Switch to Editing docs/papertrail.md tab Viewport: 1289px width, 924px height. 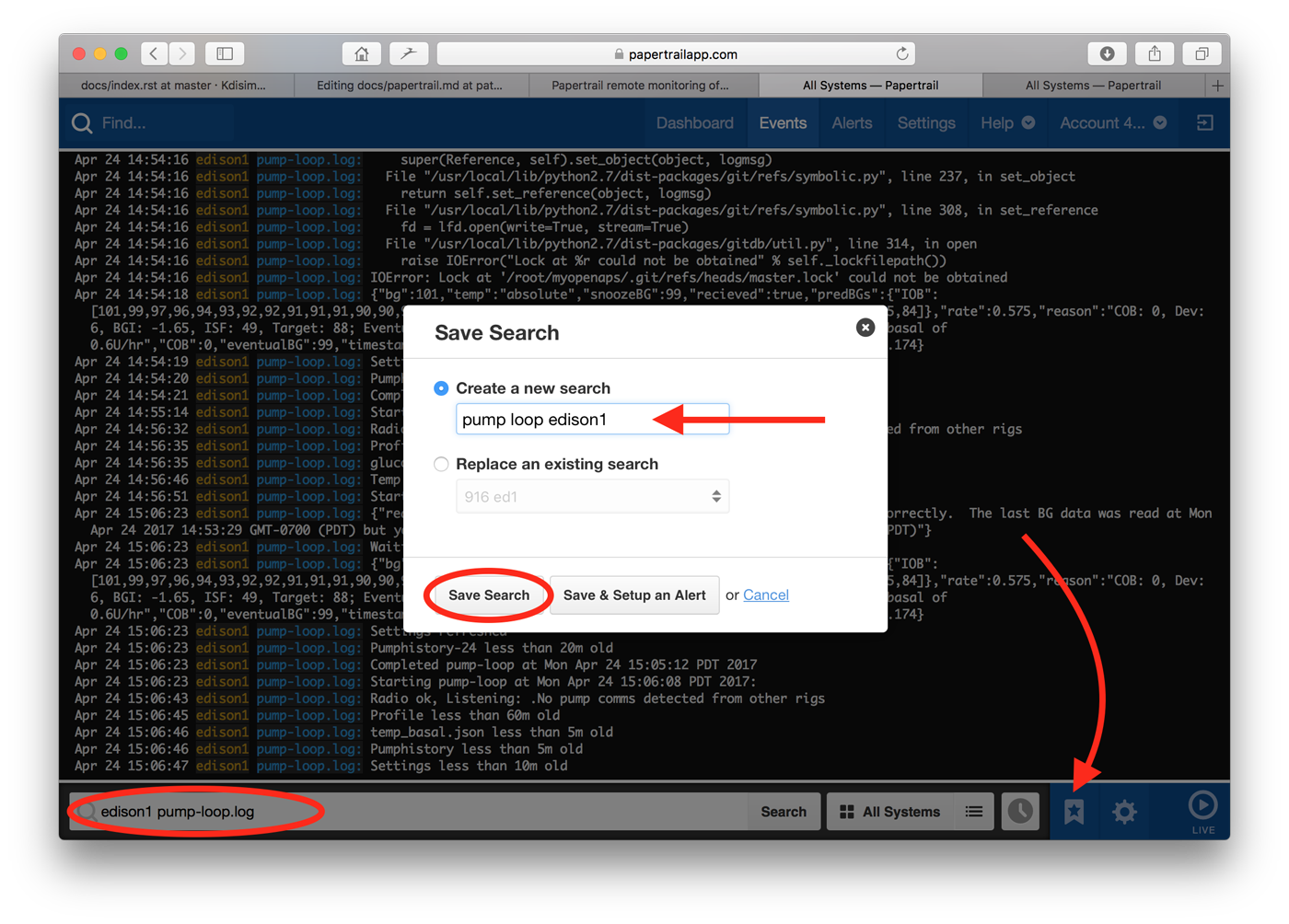412,86
